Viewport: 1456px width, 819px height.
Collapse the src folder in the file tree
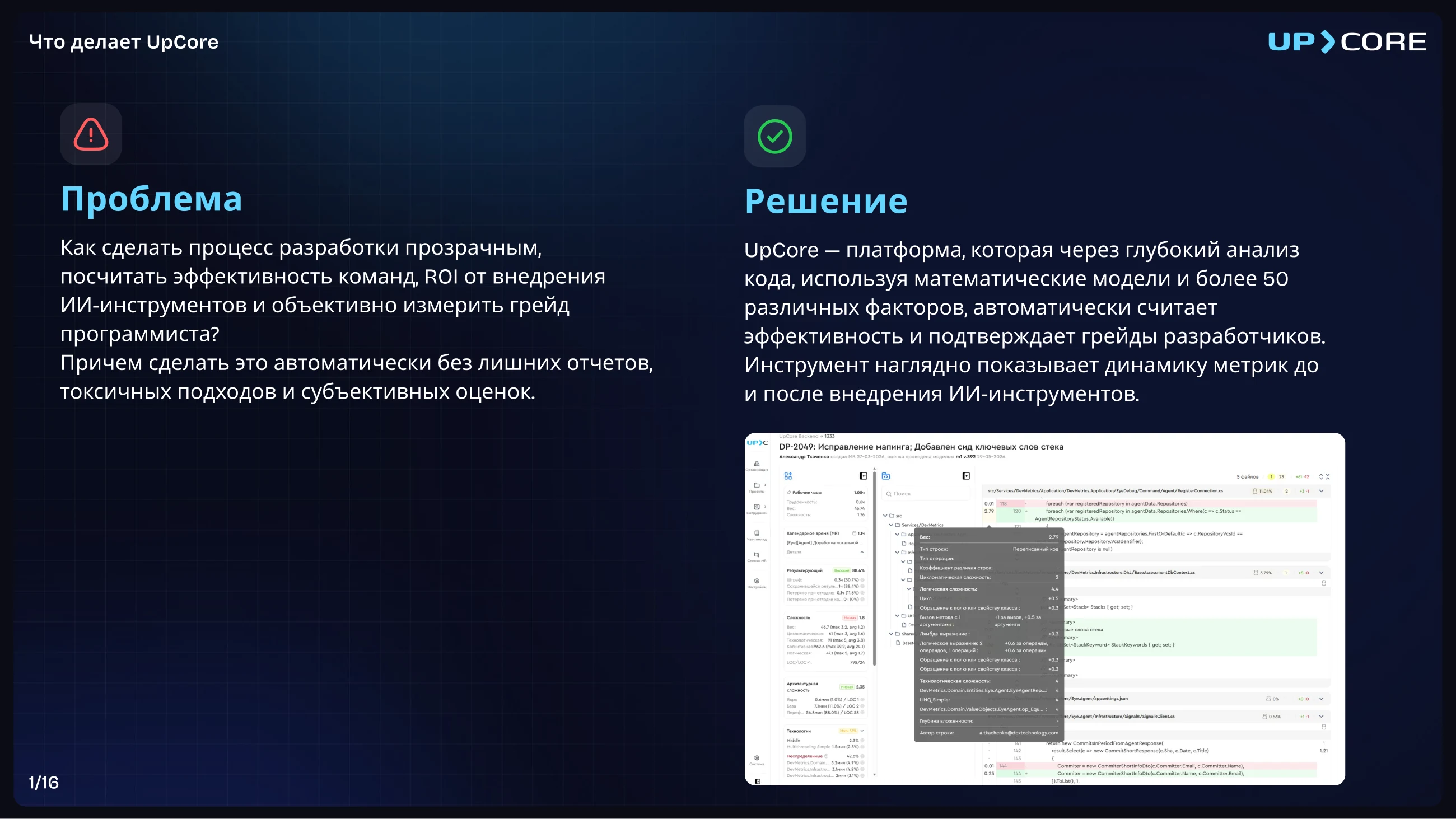tap(885, 516)
